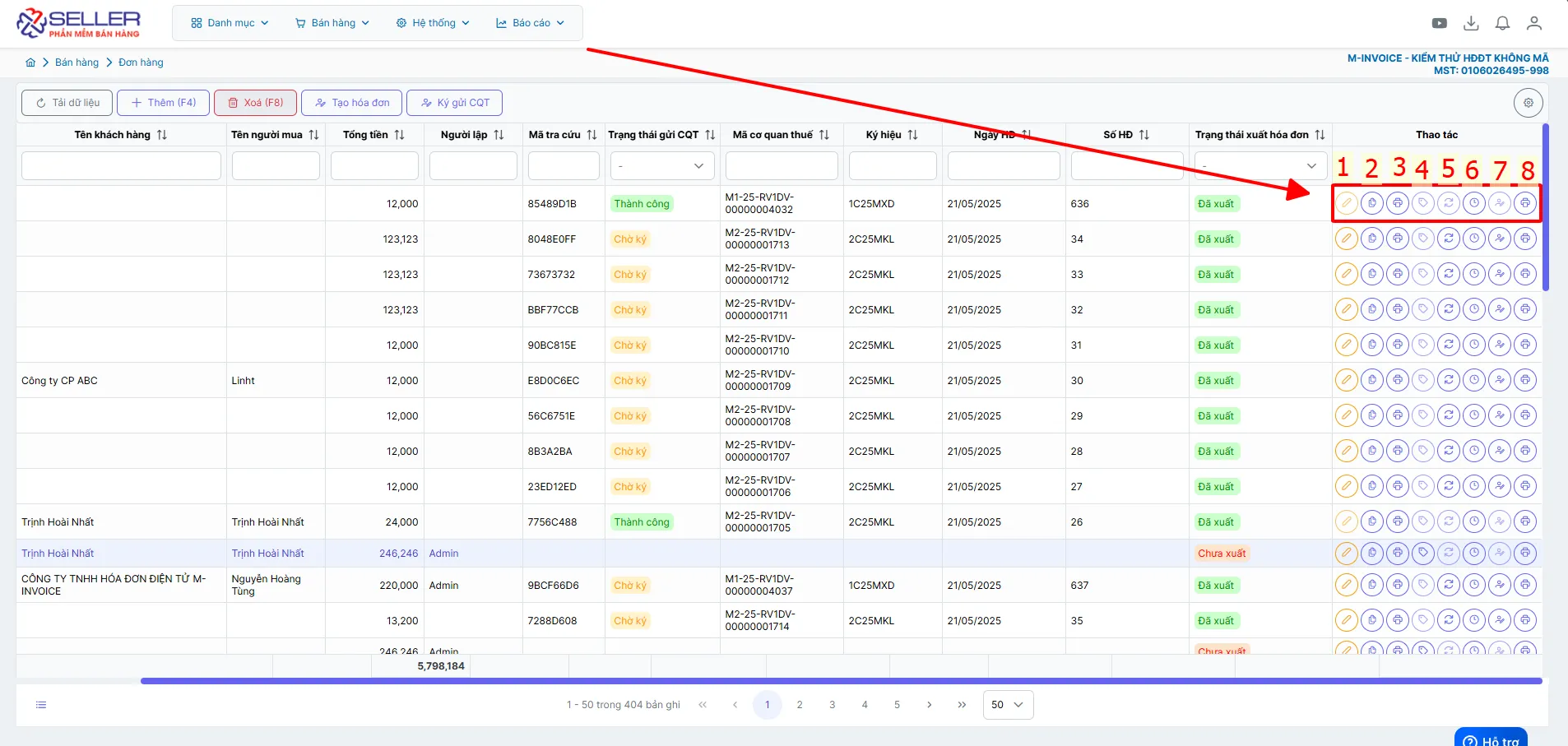Open the page size 50 dropdown

click(x=1008, y=705)
